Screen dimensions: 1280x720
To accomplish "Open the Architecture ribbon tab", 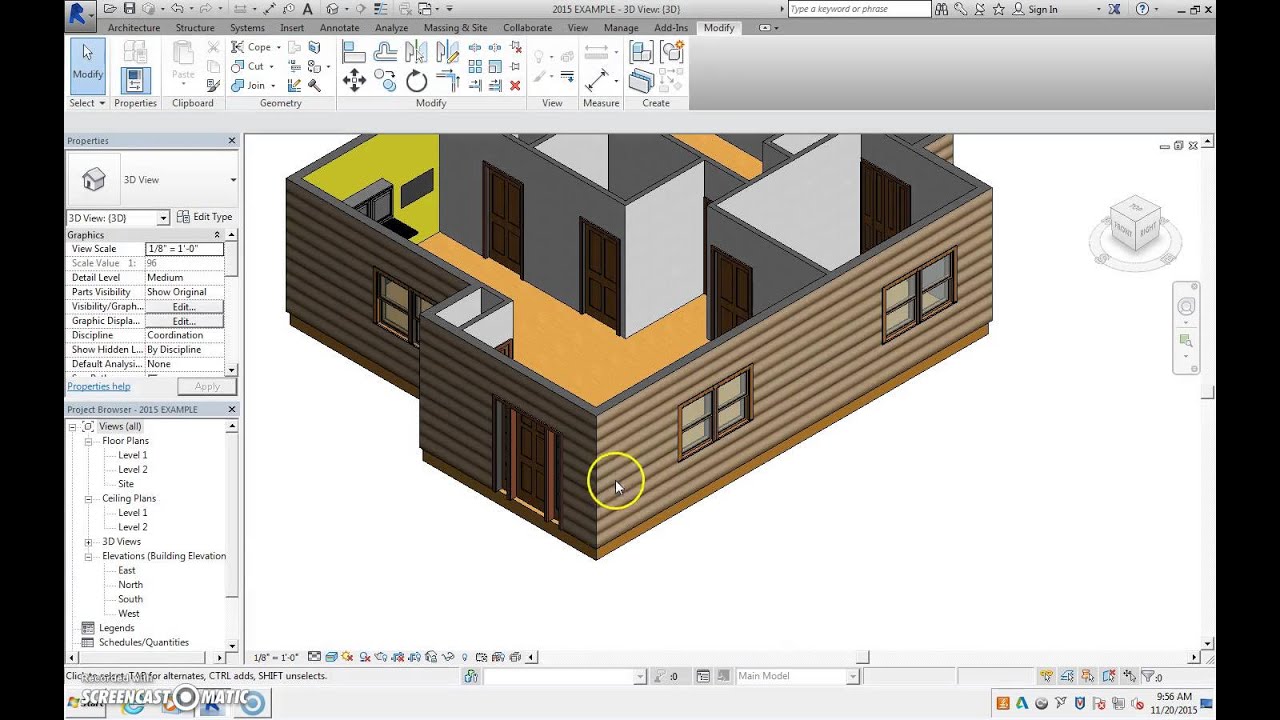I will (133, 28).
